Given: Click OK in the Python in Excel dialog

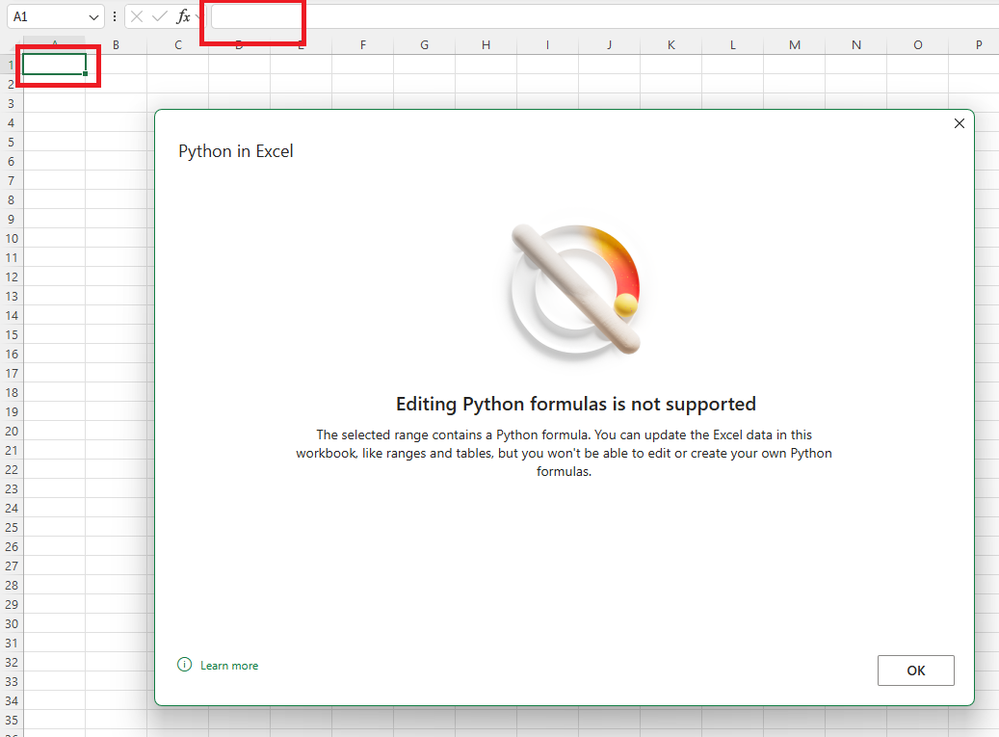Looking at the screenshot, I should 916,670.
